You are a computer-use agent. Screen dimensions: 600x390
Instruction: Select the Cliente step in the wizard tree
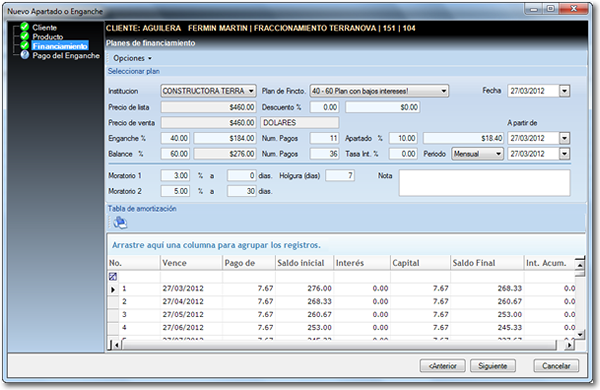click(44, 28)
